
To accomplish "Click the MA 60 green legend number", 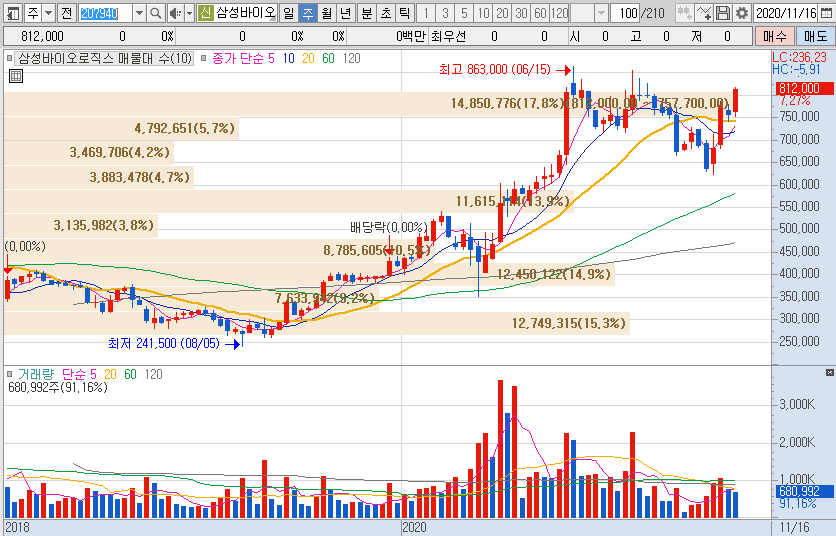I will (328, 59).
